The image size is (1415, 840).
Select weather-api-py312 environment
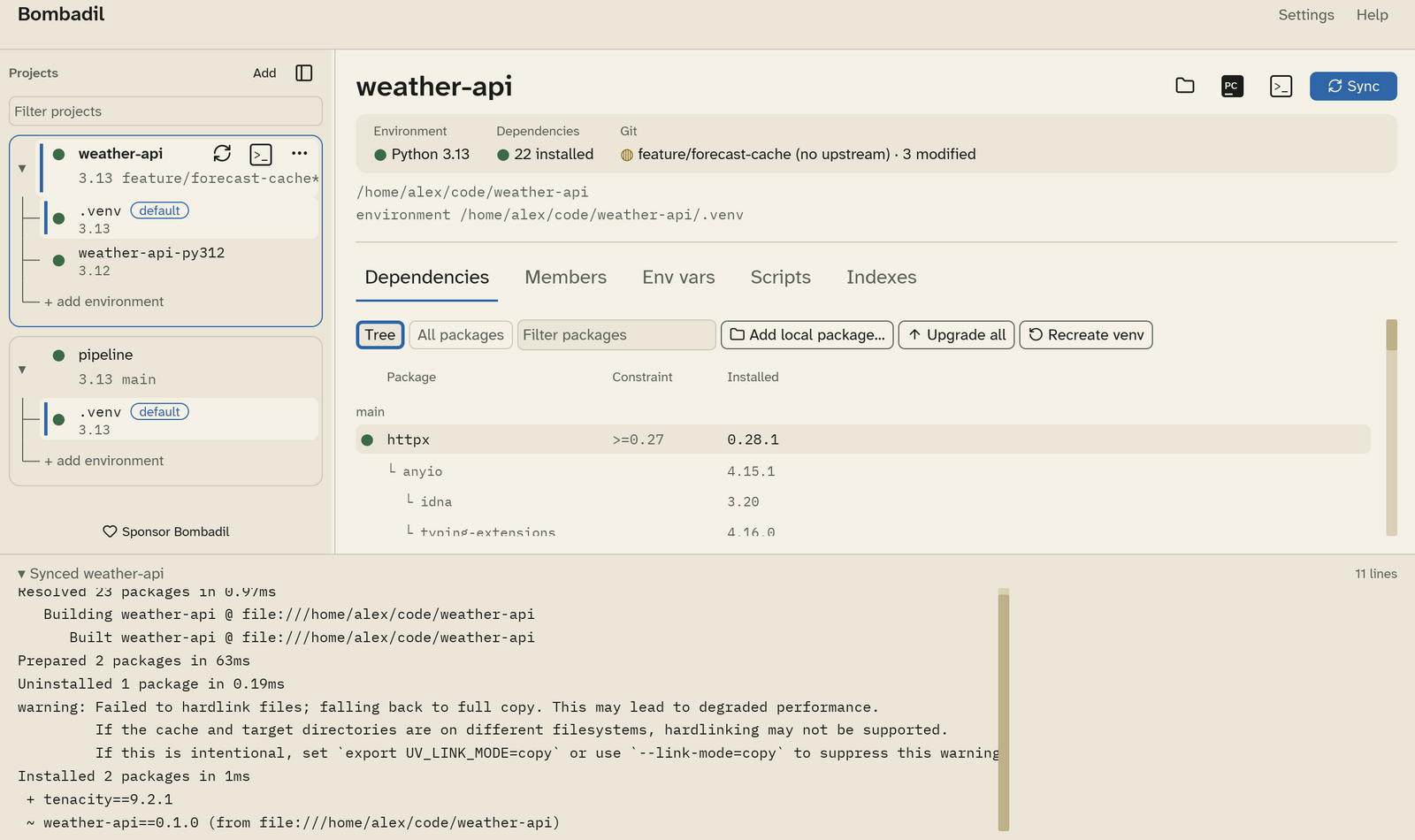tap(180, 262)
